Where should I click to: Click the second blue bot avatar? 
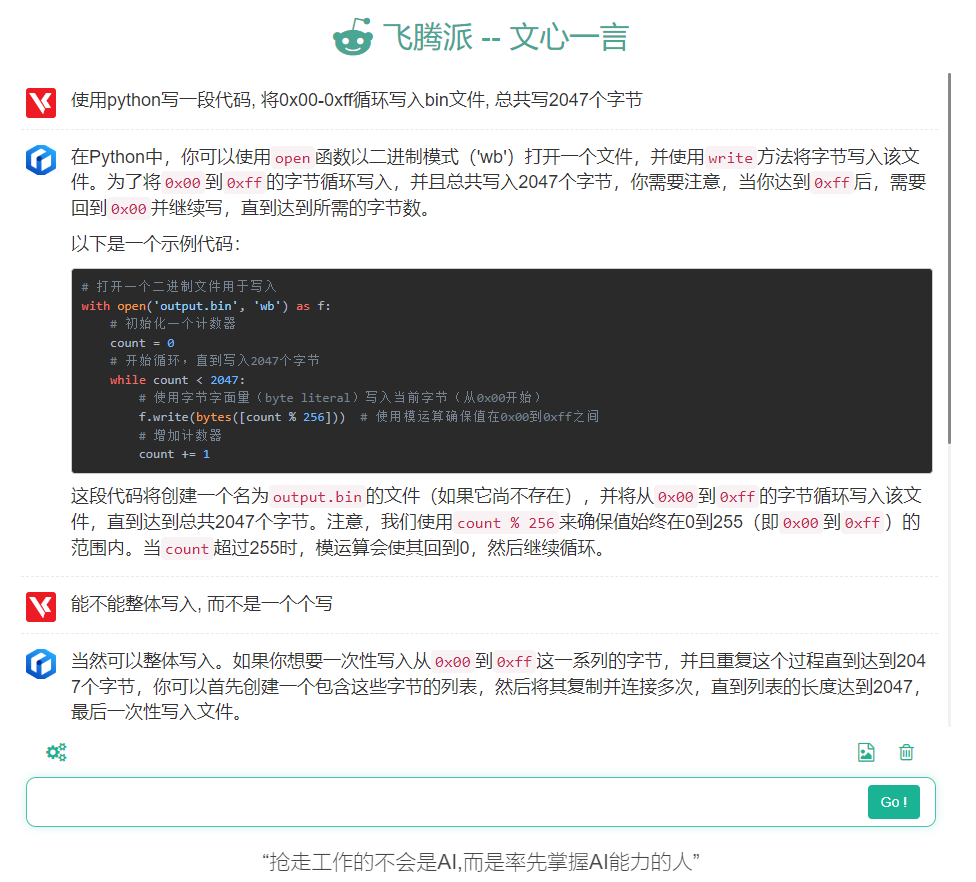[41, 663]
